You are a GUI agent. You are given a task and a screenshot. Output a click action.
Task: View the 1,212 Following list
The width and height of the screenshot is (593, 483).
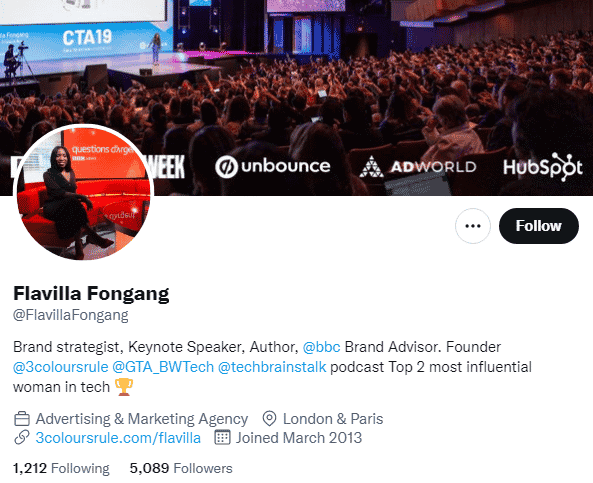(61, 468)
